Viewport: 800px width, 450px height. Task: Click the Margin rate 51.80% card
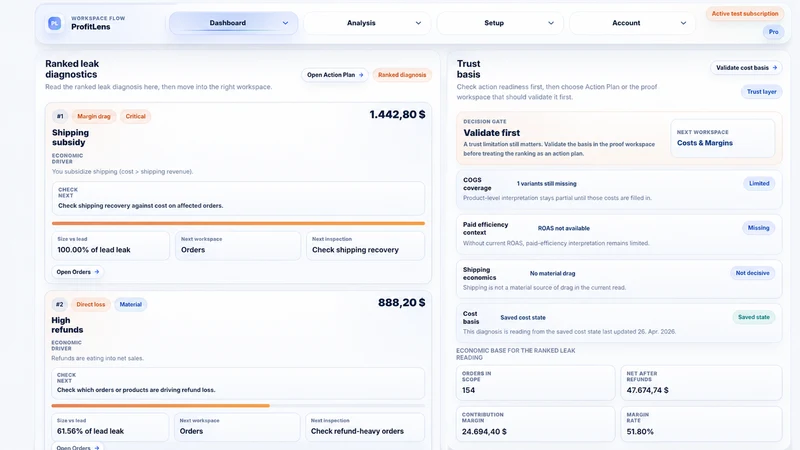(701, 424)
